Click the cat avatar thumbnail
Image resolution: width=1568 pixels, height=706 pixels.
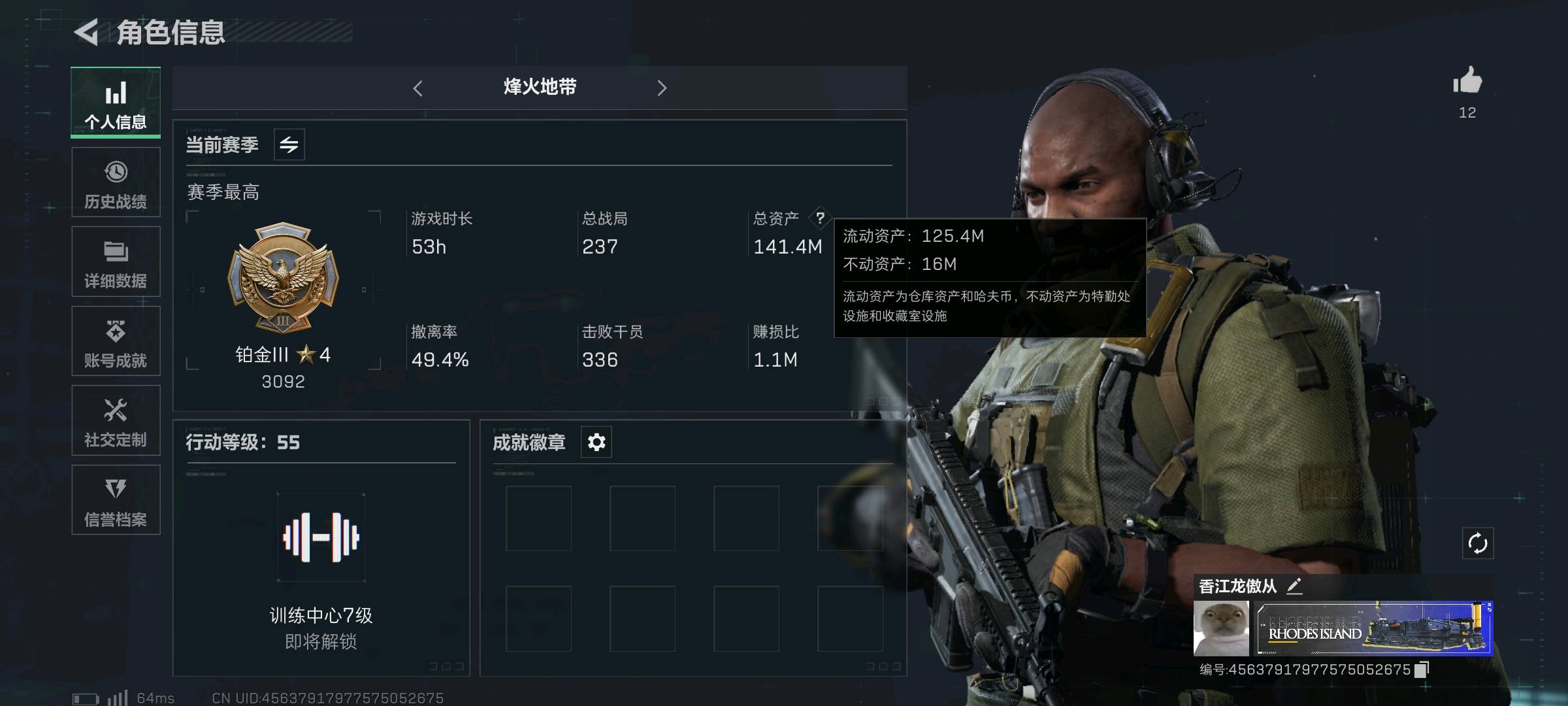[1221, 628]
